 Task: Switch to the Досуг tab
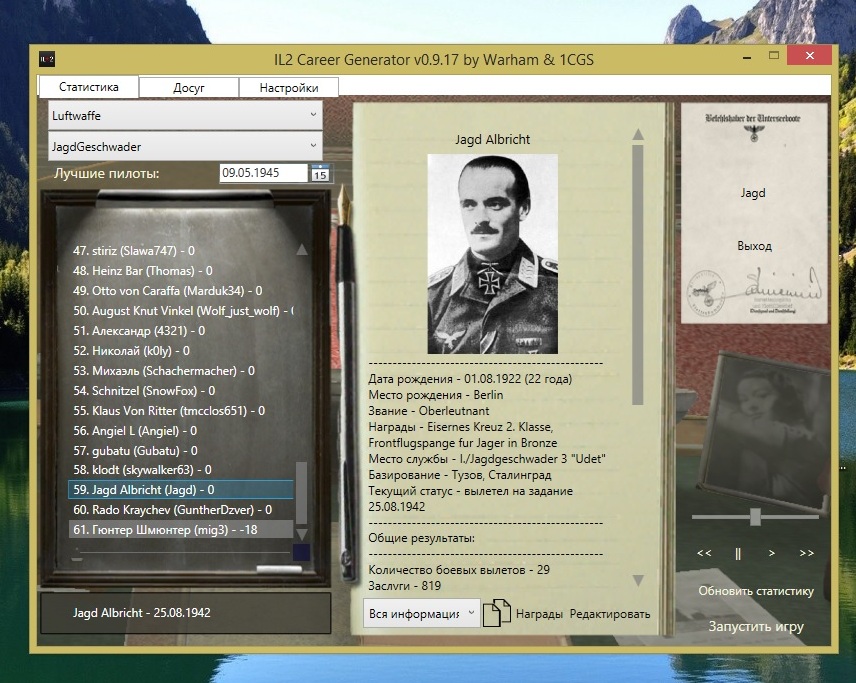point(188,88)
